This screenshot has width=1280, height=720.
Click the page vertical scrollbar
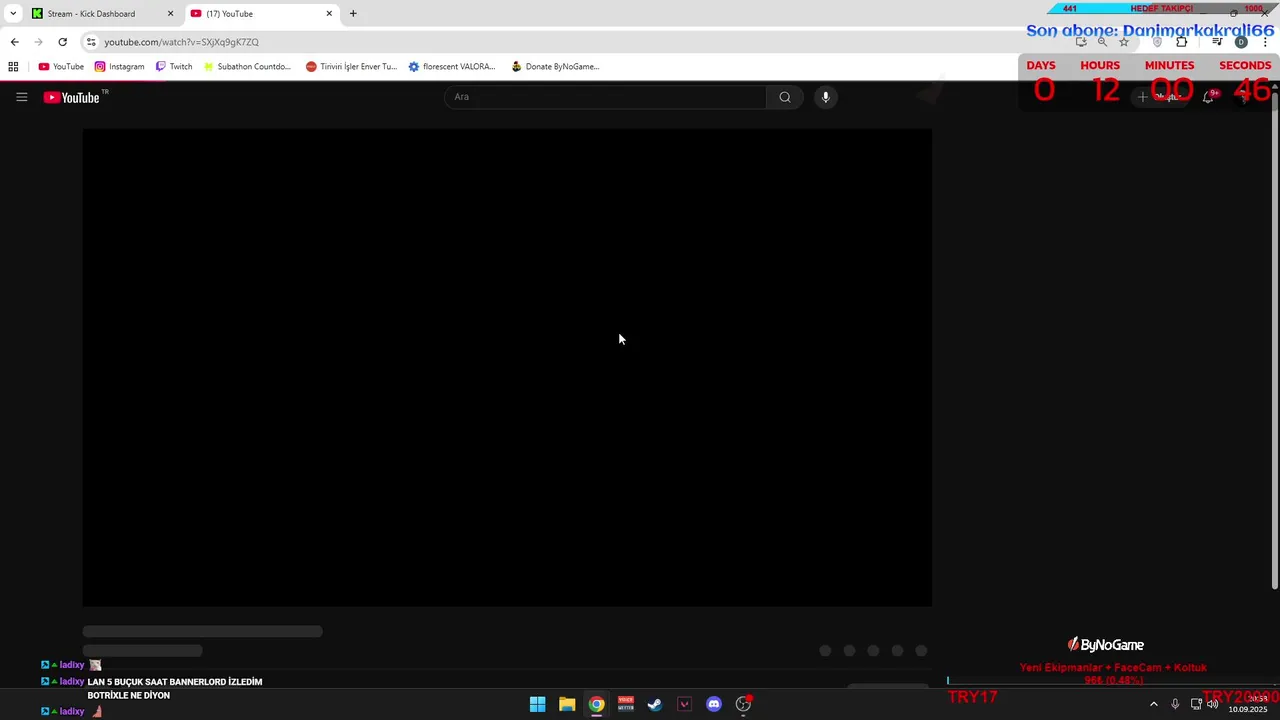(x=1274, y=340)
